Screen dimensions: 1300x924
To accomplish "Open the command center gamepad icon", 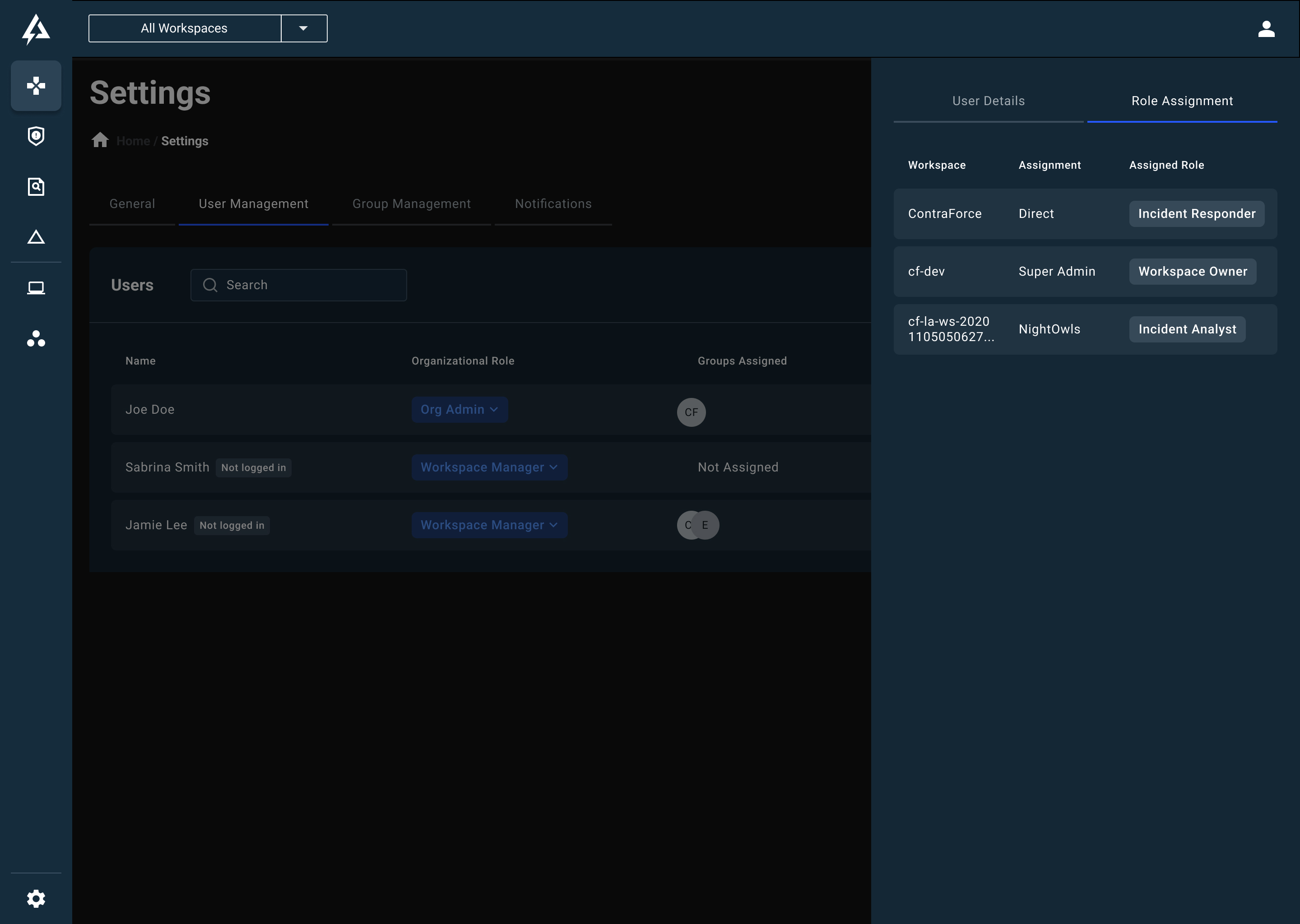I will click(x=36, y=85).
